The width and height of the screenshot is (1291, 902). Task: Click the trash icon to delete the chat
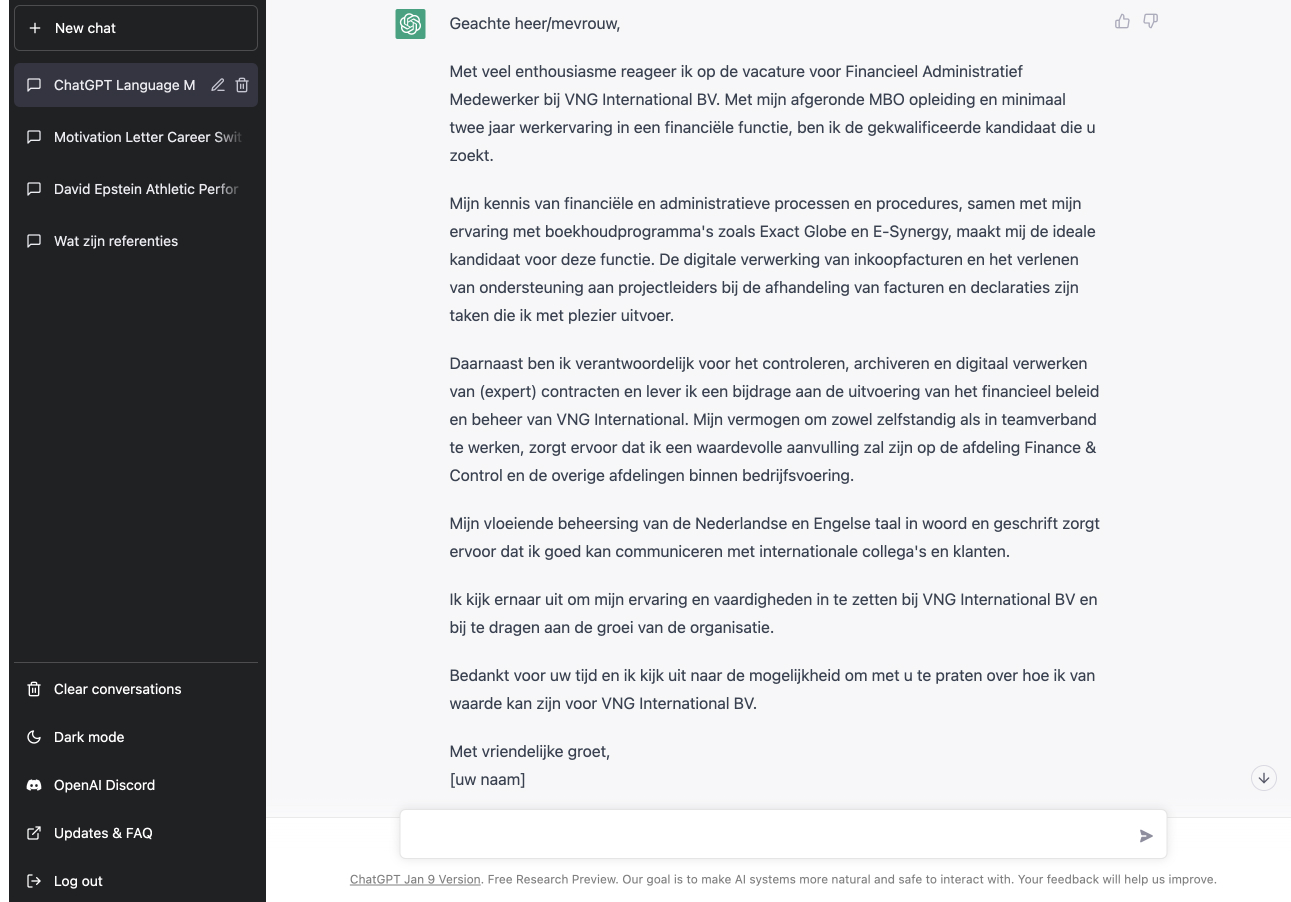(x=241, y=84)
